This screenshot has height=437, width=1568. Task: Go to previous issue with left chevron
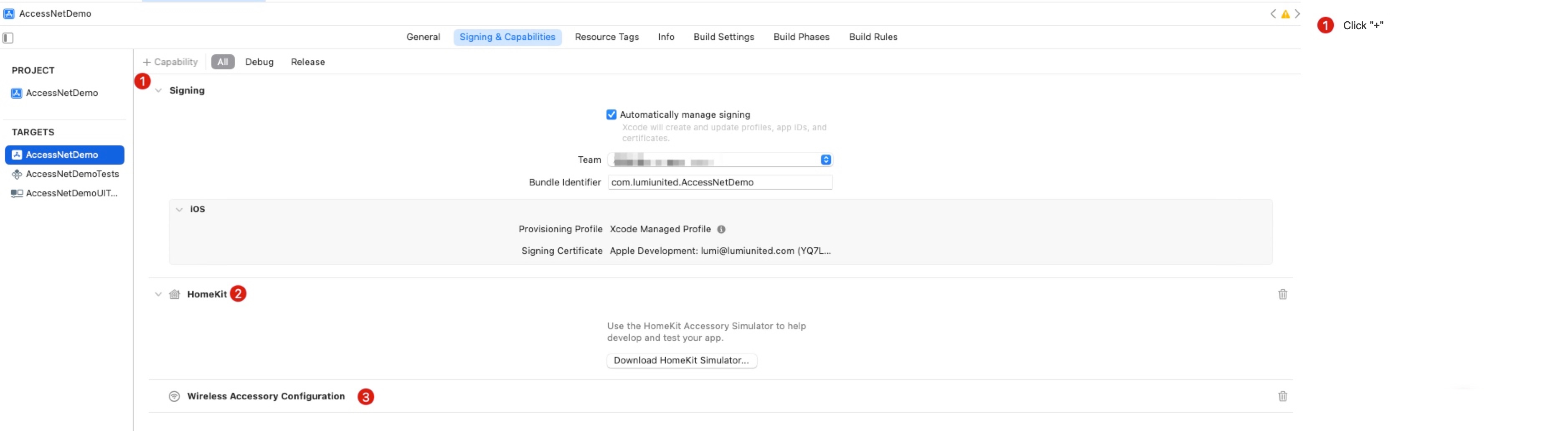1273,14
